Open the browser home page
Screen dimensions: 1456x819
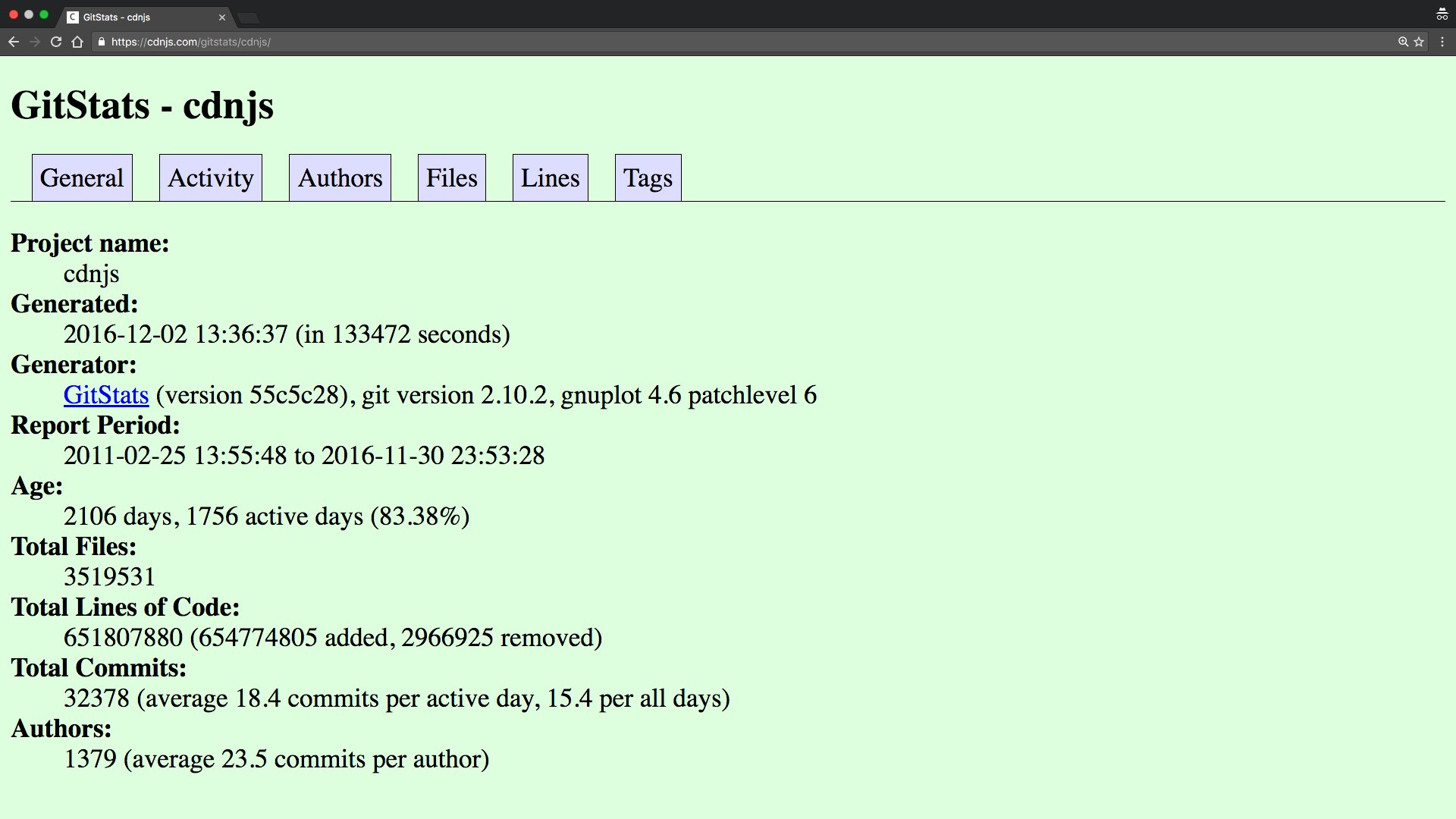tap(77, 42)
